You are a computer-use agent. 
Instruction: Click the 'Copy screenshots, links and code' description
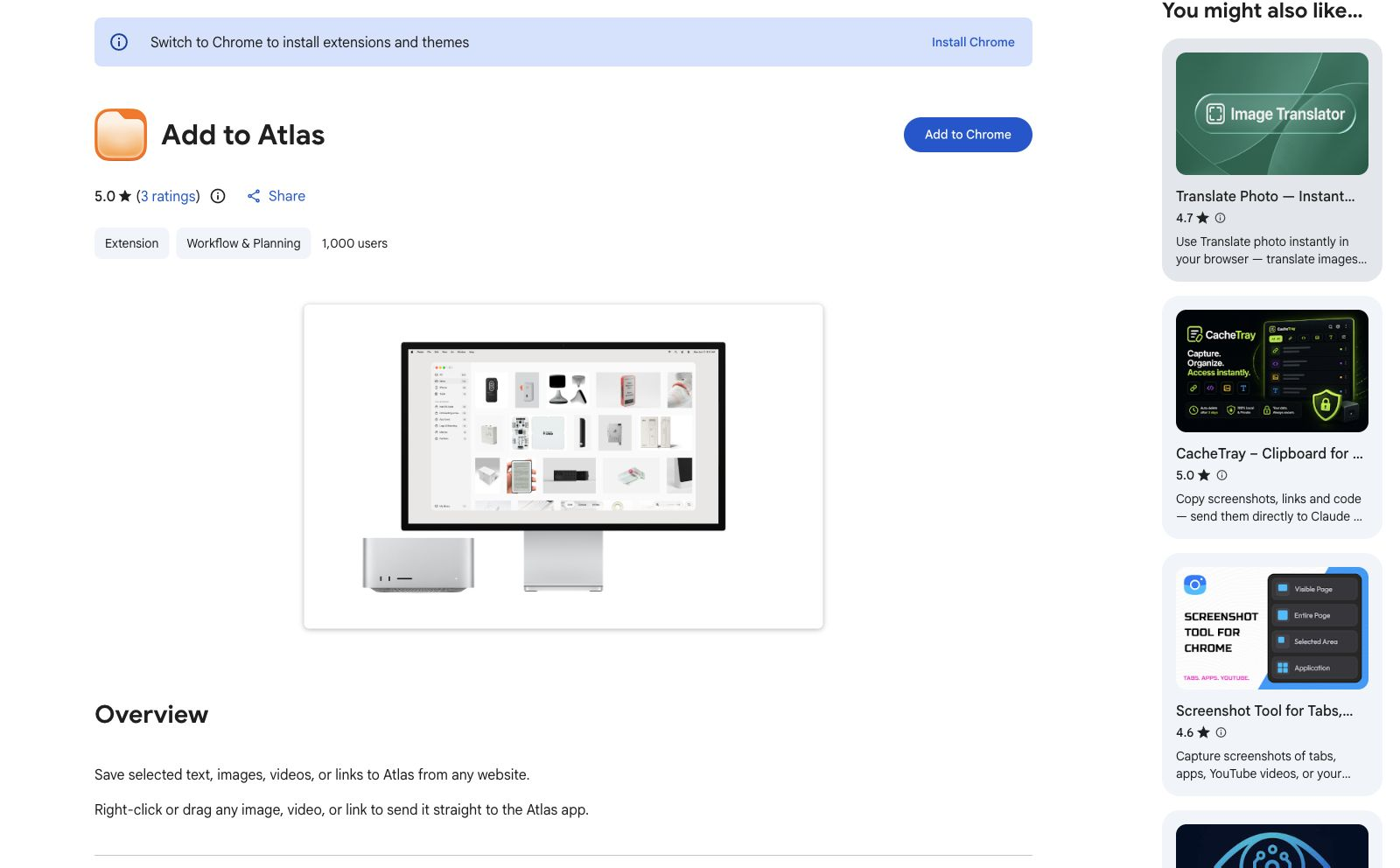click(x=1269, y=507)
